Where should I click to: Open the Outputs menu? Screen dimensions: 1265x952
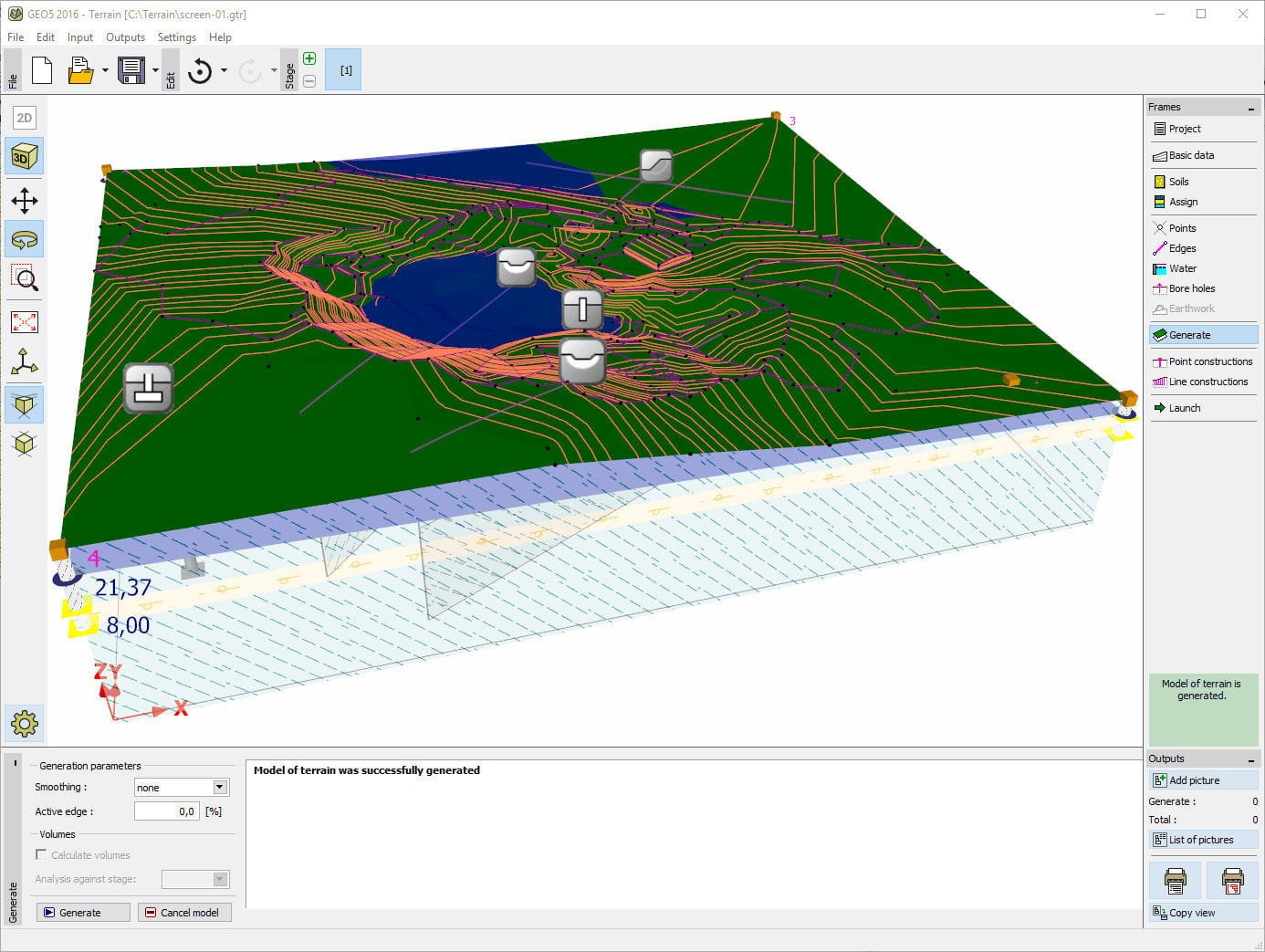(x=125, y=37)
